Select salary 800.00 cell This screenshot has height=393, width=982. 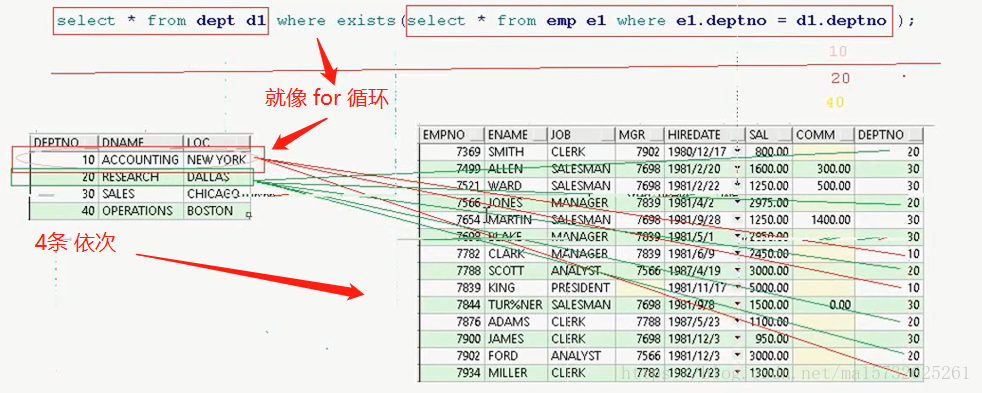click(x=769, y=151)
